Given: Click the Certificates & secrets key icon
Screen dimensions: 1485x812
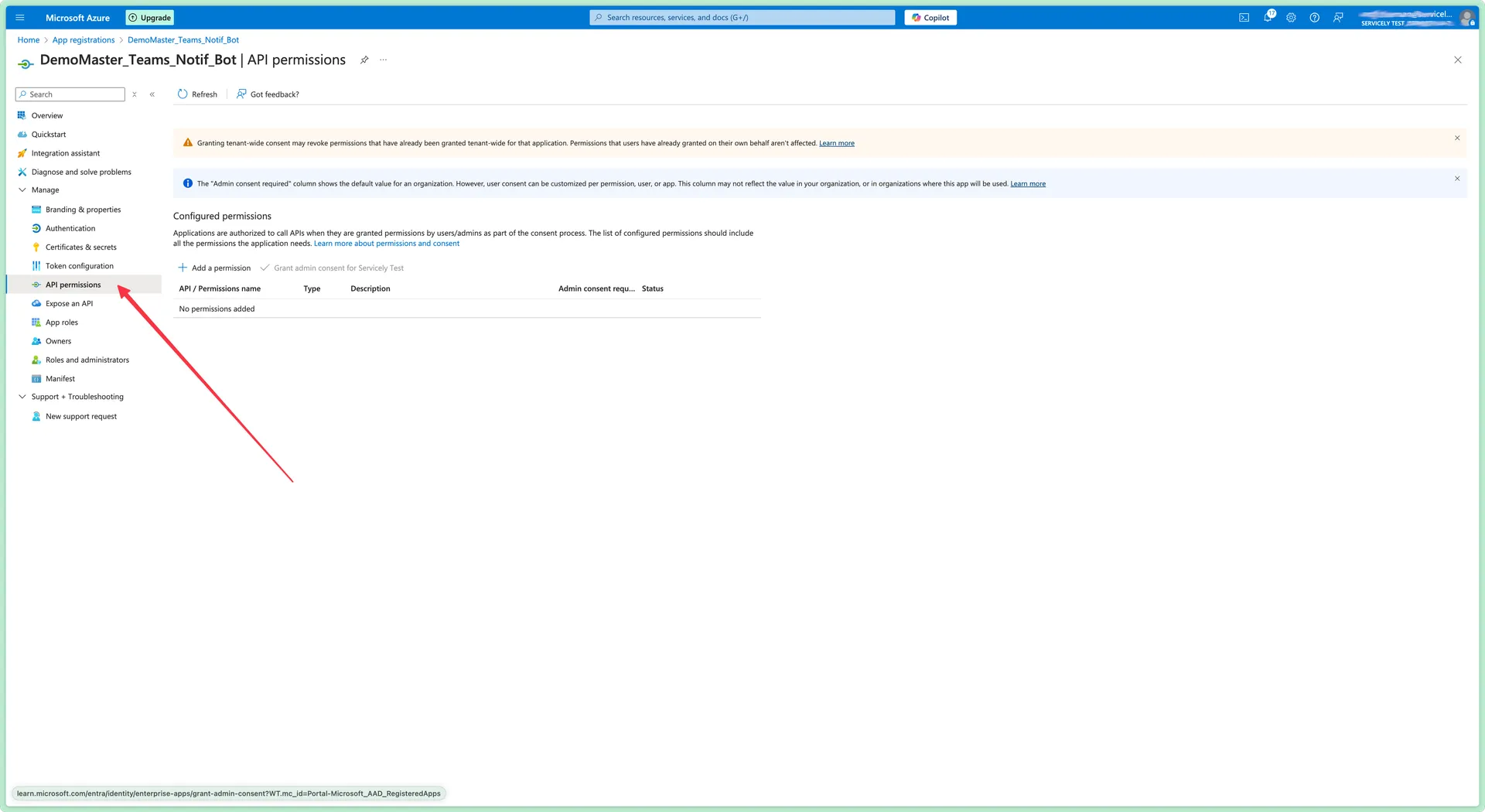Looking at the screenshot, I should (x=36, y=247).
